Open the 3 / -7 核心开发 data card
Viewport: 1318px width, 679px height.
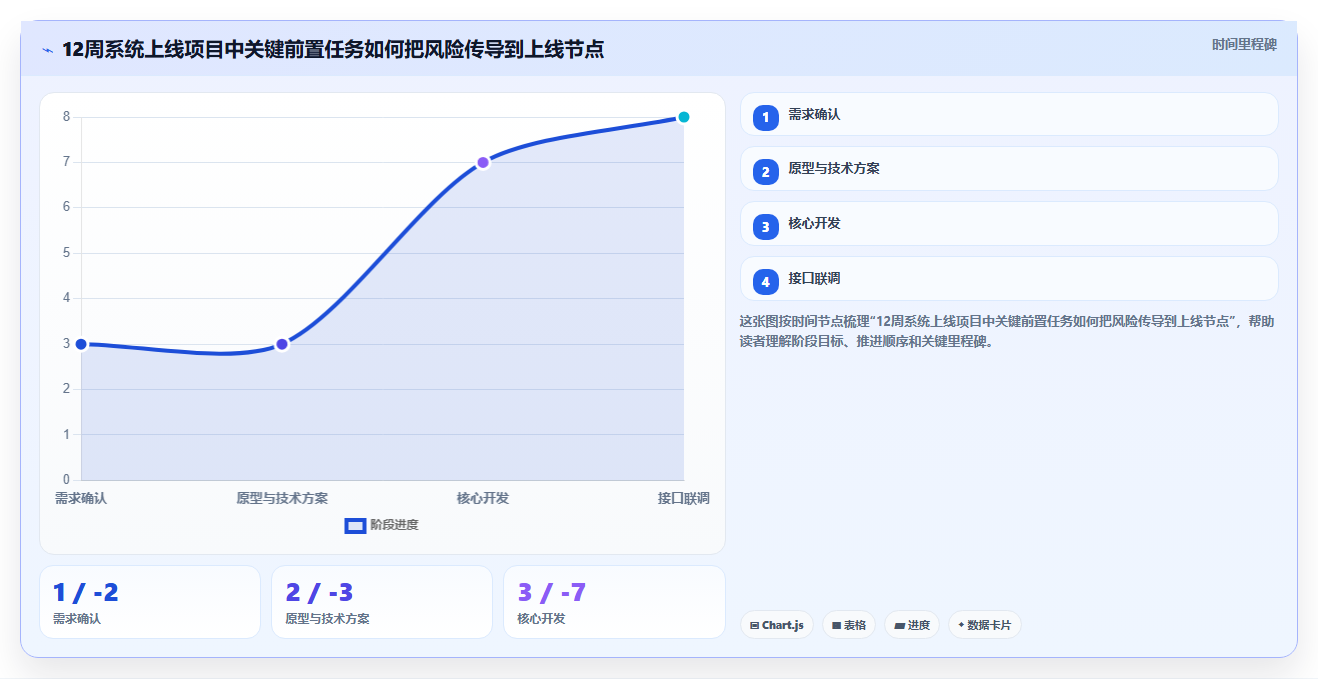(x=614, y=602)
